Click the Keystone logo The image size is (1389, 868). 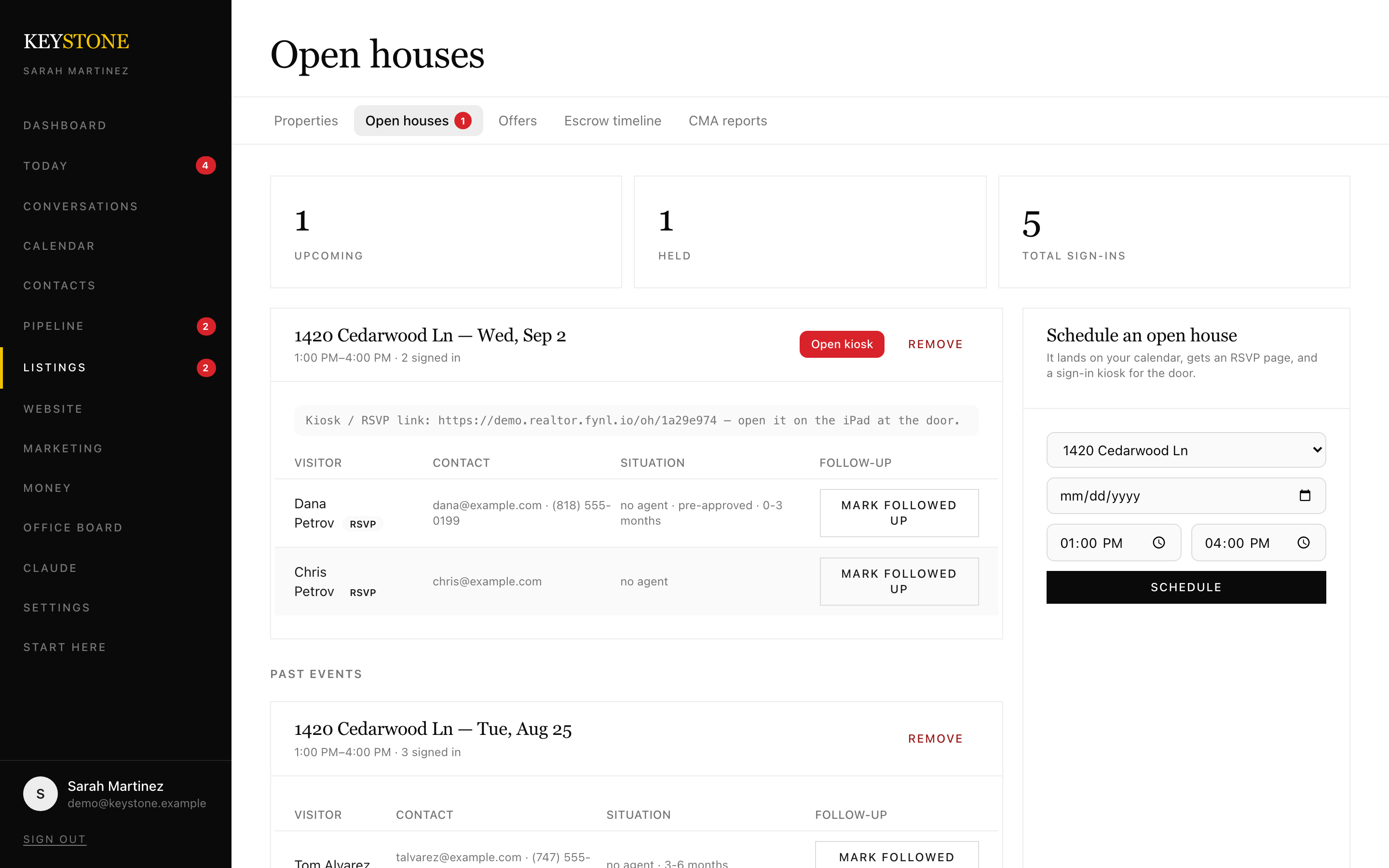click(76, 41)
